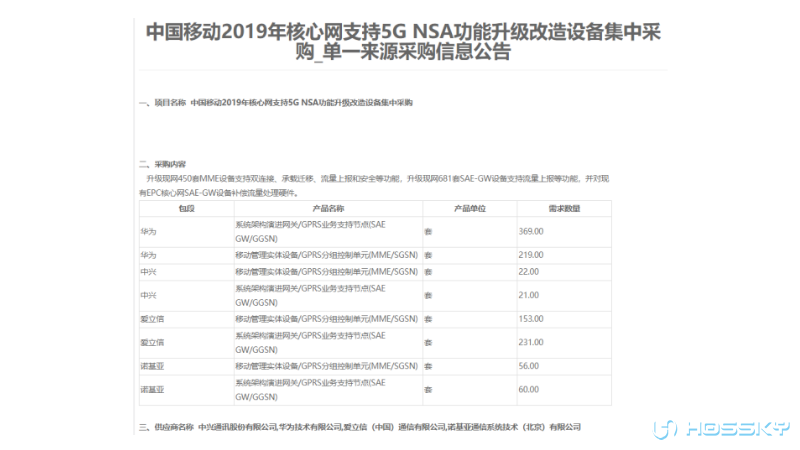Click the 产品单位 column header
This screenshot has width=800, height=450.
click(x=470, y=209)
